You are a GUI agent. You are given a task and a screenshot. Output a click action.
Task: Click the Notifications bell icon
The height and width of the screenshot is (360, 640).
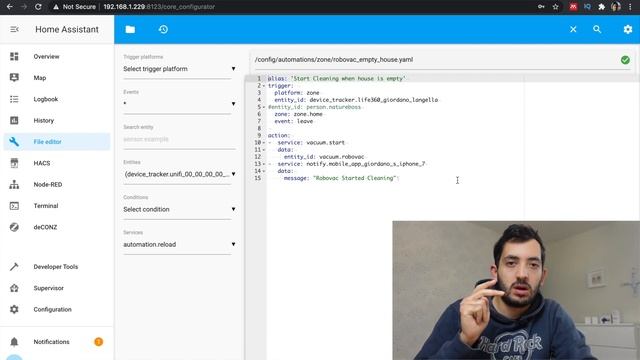click(x=14, y=342)
